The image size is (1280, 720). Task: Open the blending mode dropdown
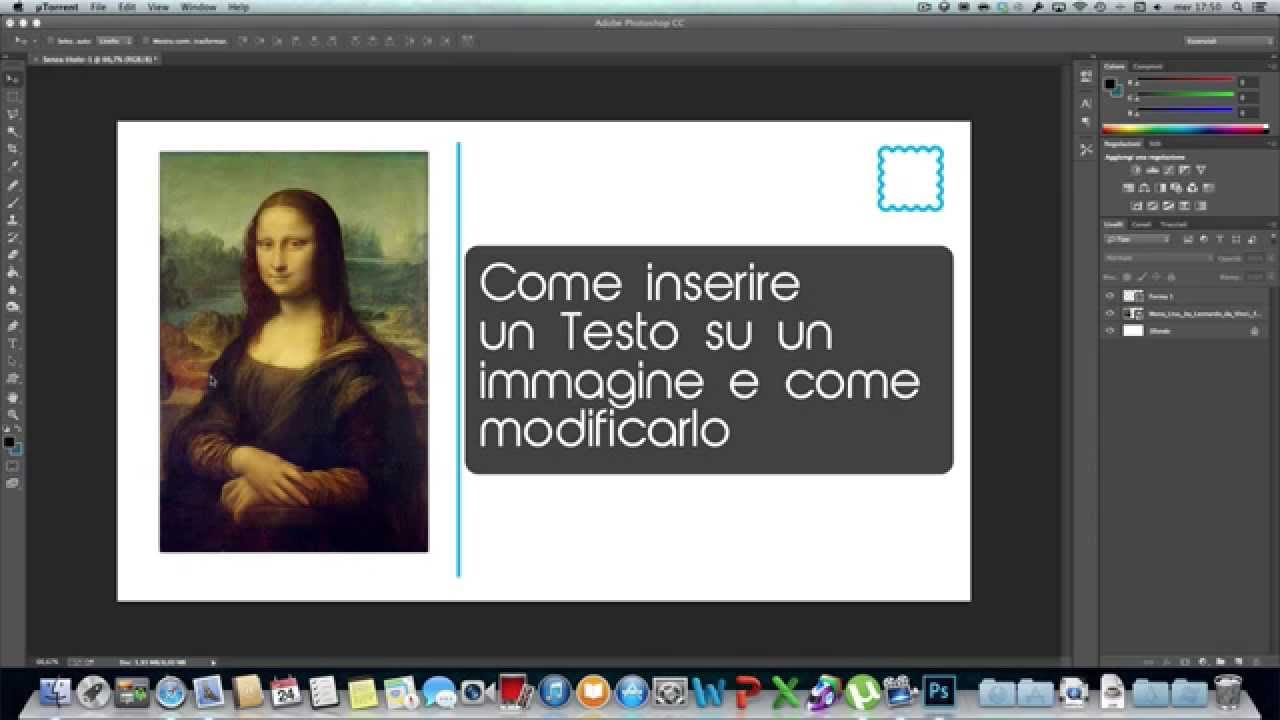point(1158,258)
